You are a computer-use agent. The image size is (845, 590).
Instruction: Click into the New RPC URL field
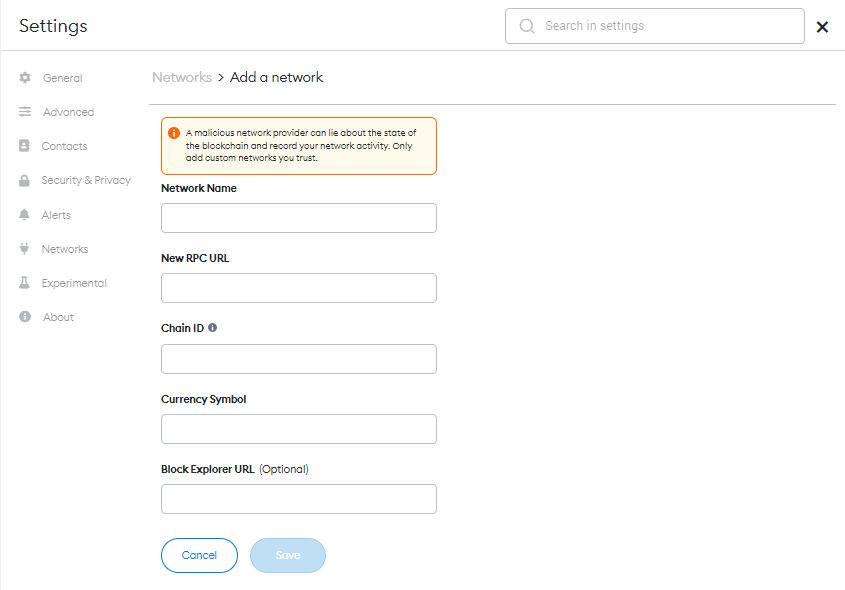299,288
